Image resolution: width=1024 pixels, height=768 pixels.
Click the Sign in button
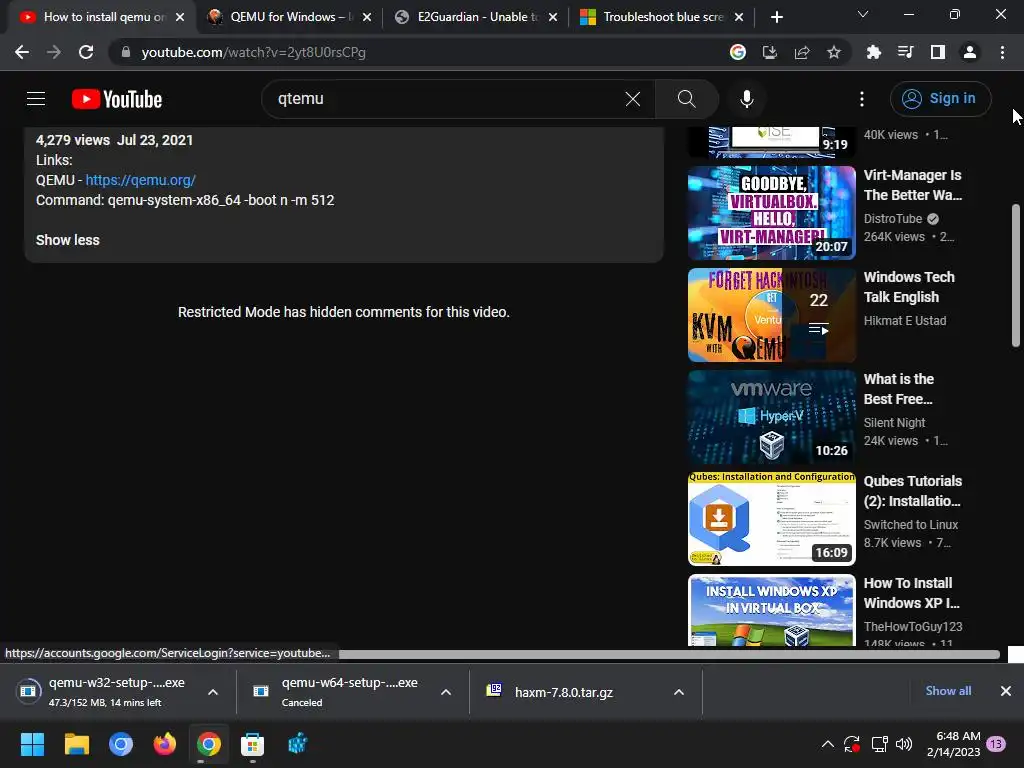coord(940,99)
